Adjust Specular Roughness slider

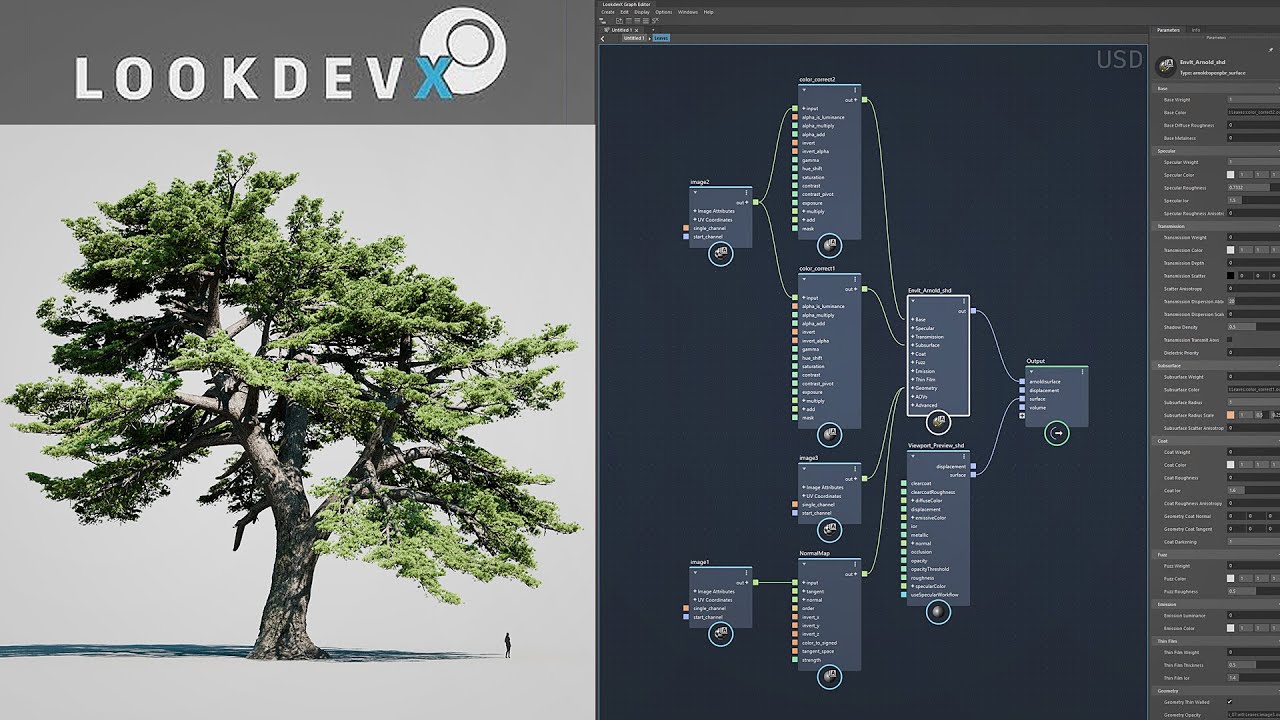[1254, 187]
